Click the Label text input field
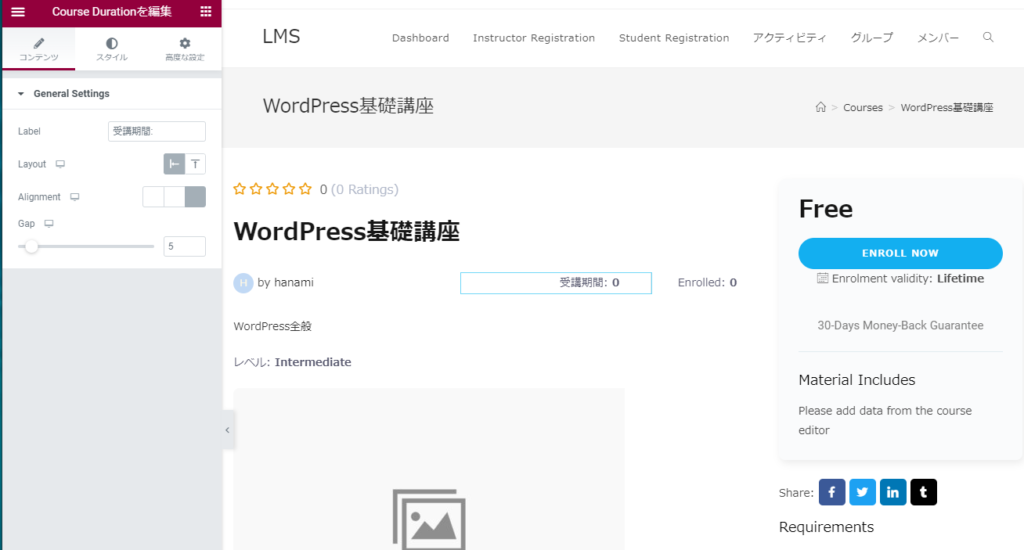Image resolution: width=1024 pixels, height=550 pixels. tap(156, 131)
